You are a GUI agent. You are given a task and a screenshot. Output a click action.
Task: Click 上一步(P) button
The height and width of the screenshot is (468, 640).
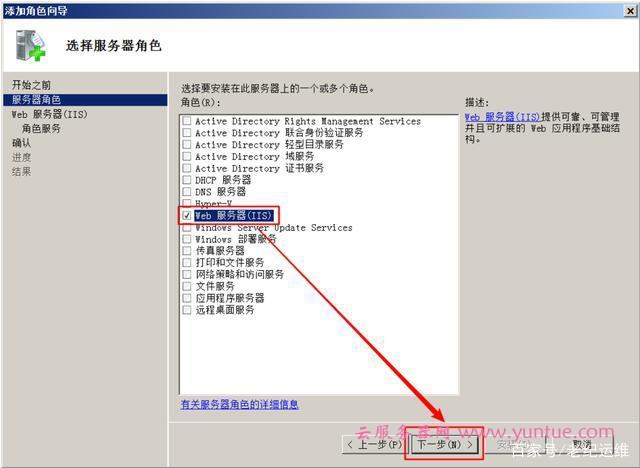(374, 443)
